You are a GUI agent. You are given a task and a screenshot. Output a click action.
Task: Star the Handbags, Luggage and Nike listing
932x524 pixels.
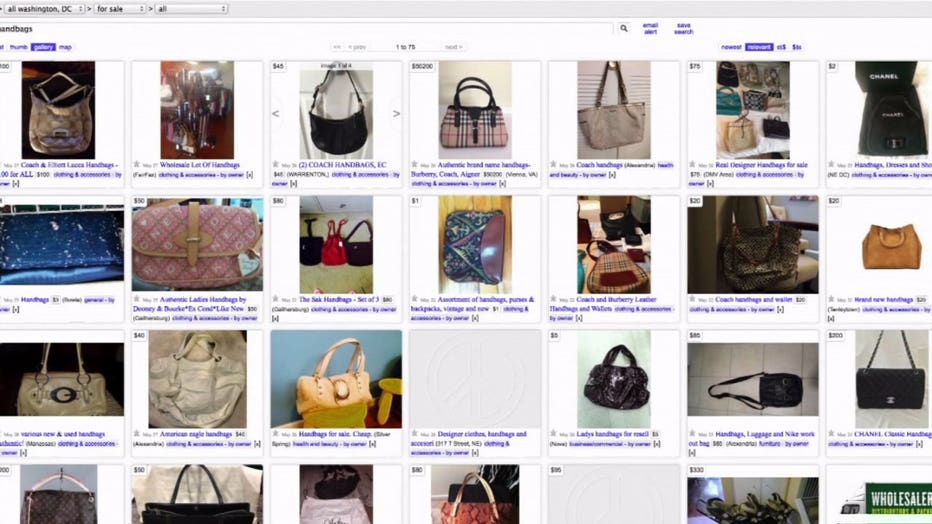coord(692,434)
